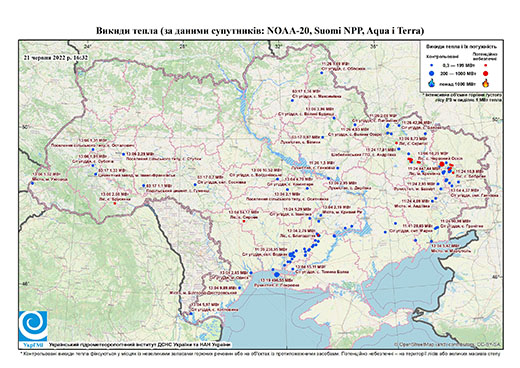Click the blue marker near Mariupol

click(x=431, y=241)
